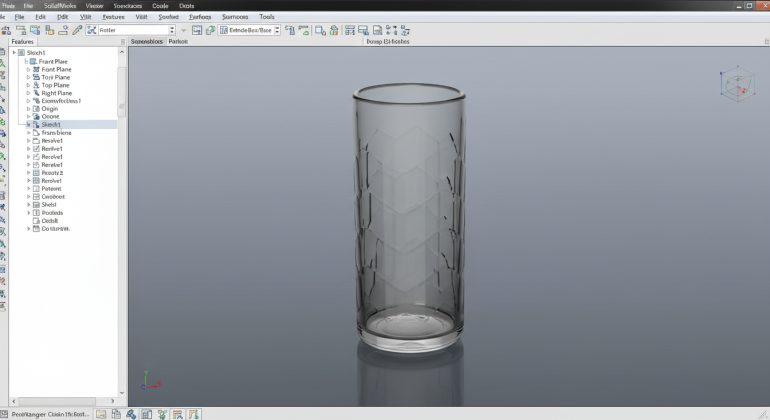Select the highlighted Skech1 item in the tree
This screenshot has width=770, height=420.
[51, 124]
